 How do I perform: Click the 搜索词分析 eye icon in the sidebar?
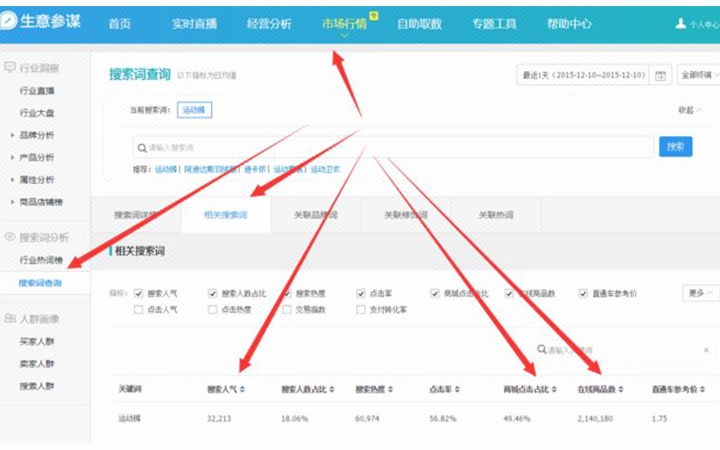pos(10,237)
